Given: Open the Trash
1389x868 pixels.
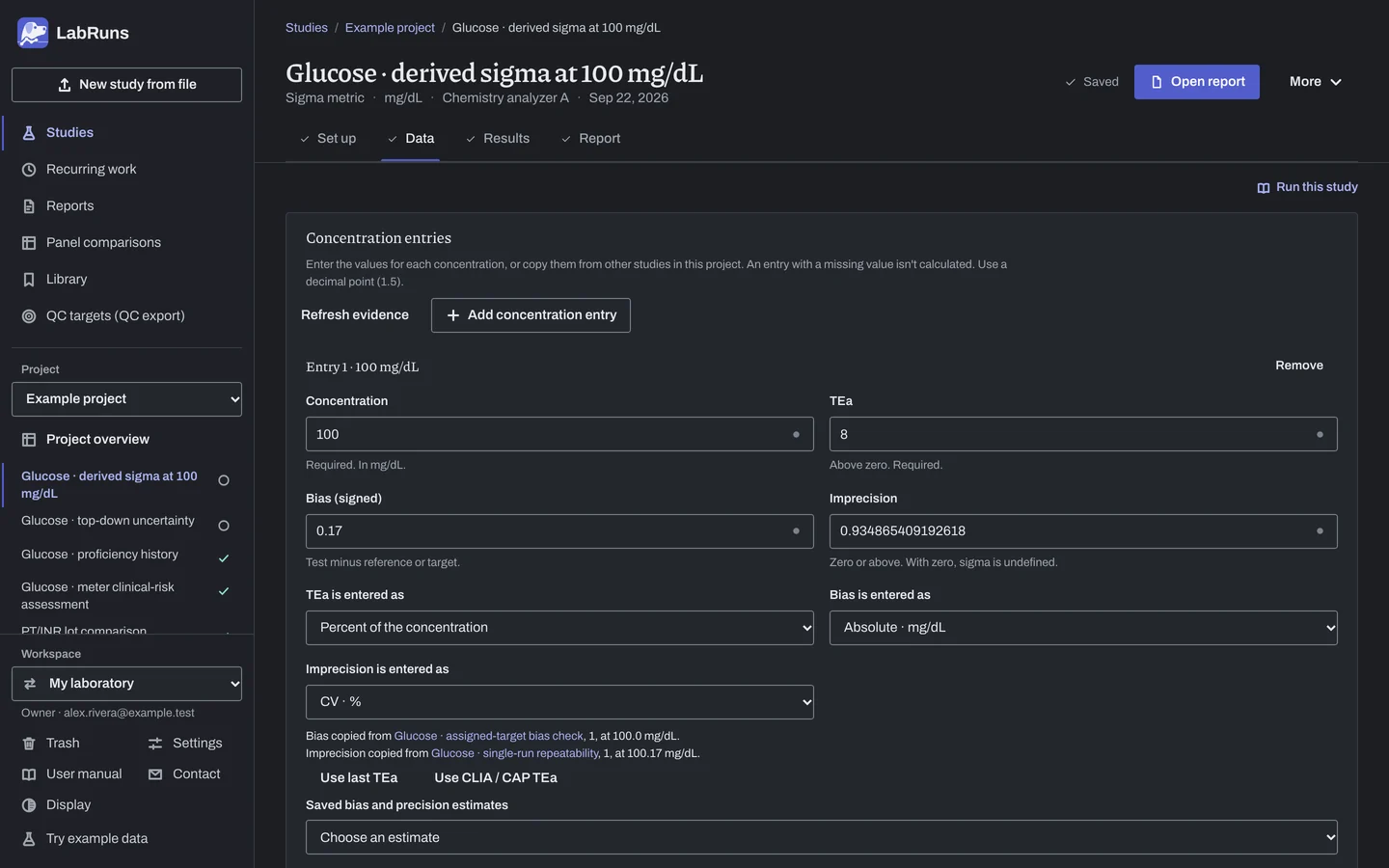Looking at the screenshot, I should pyautogui.click(x=50, y=744).
